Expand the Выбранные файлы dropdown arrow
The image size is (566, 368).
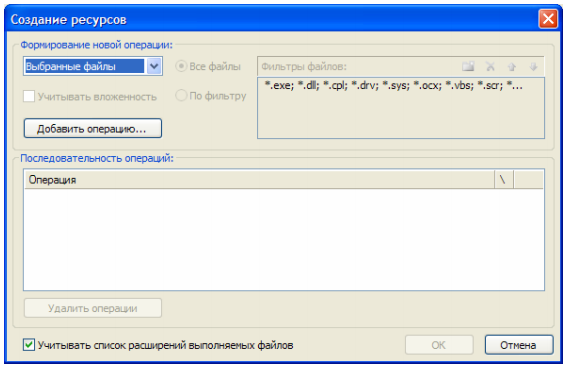[154, 66]
